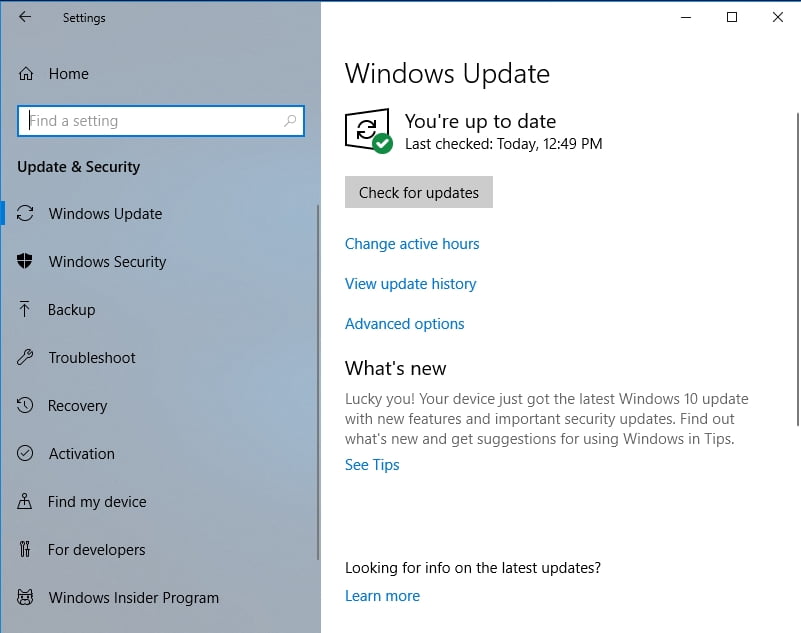Click the 'Last checked: Today, 12:49 PM' text
The height and width of the screenshot is (633, 801).
click(504, 144)
